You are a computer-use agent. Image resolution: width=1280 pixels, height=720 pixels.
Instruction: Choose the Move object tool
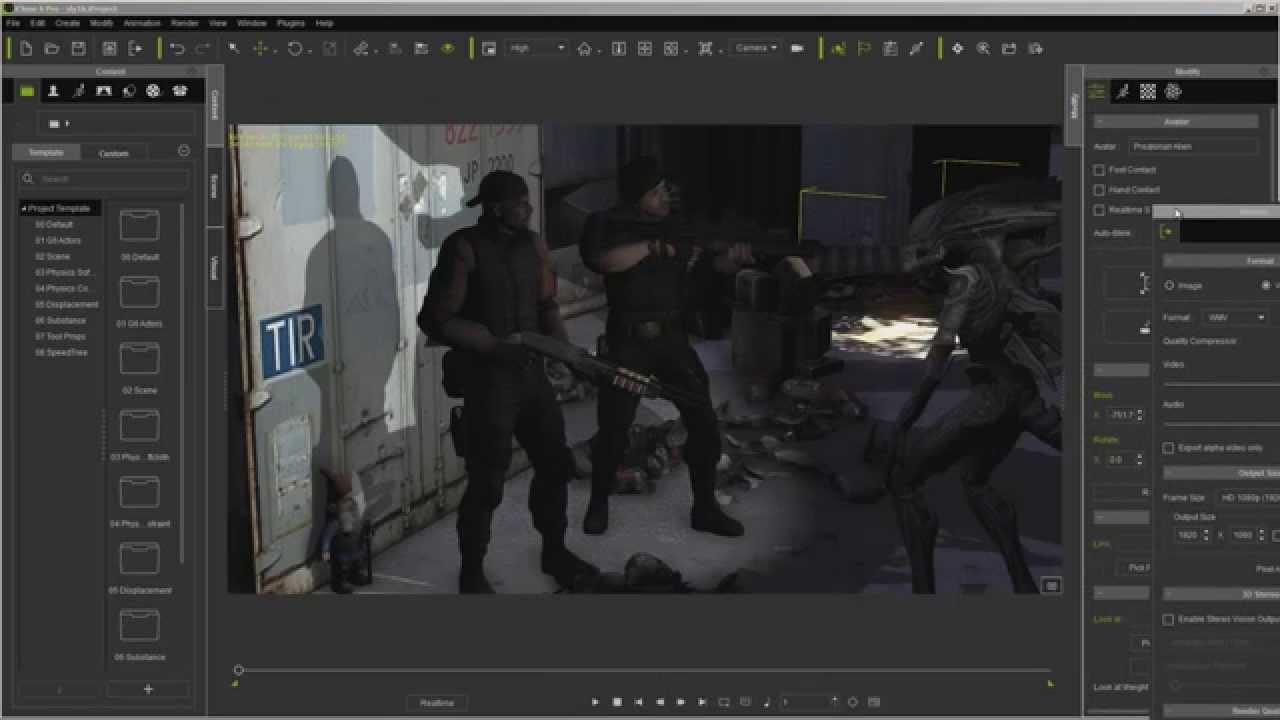[260, 48]
